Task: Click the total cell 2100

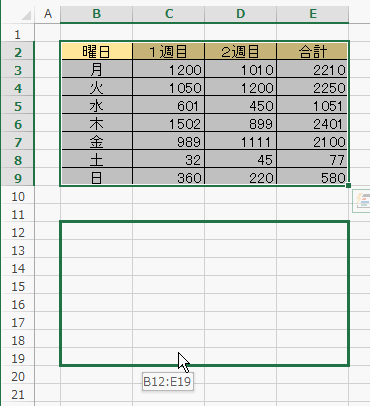Action: point(312,142)
